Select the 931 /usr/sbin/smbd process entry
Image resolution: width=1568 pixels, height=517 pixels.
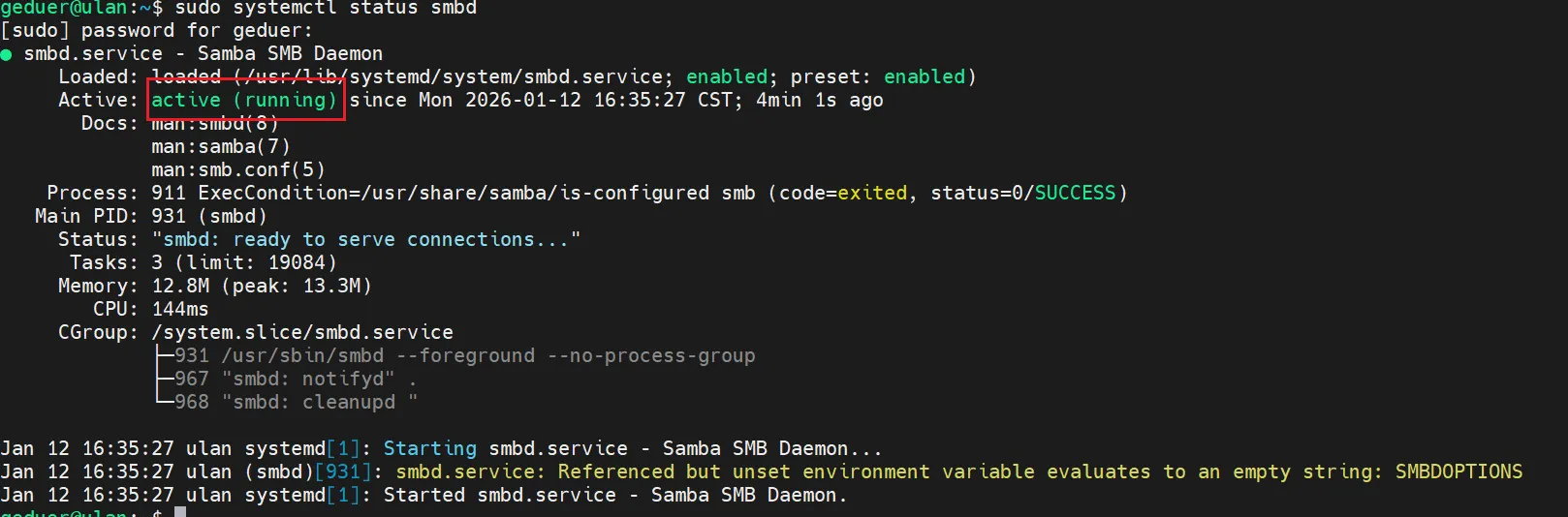tap(464, 355)
